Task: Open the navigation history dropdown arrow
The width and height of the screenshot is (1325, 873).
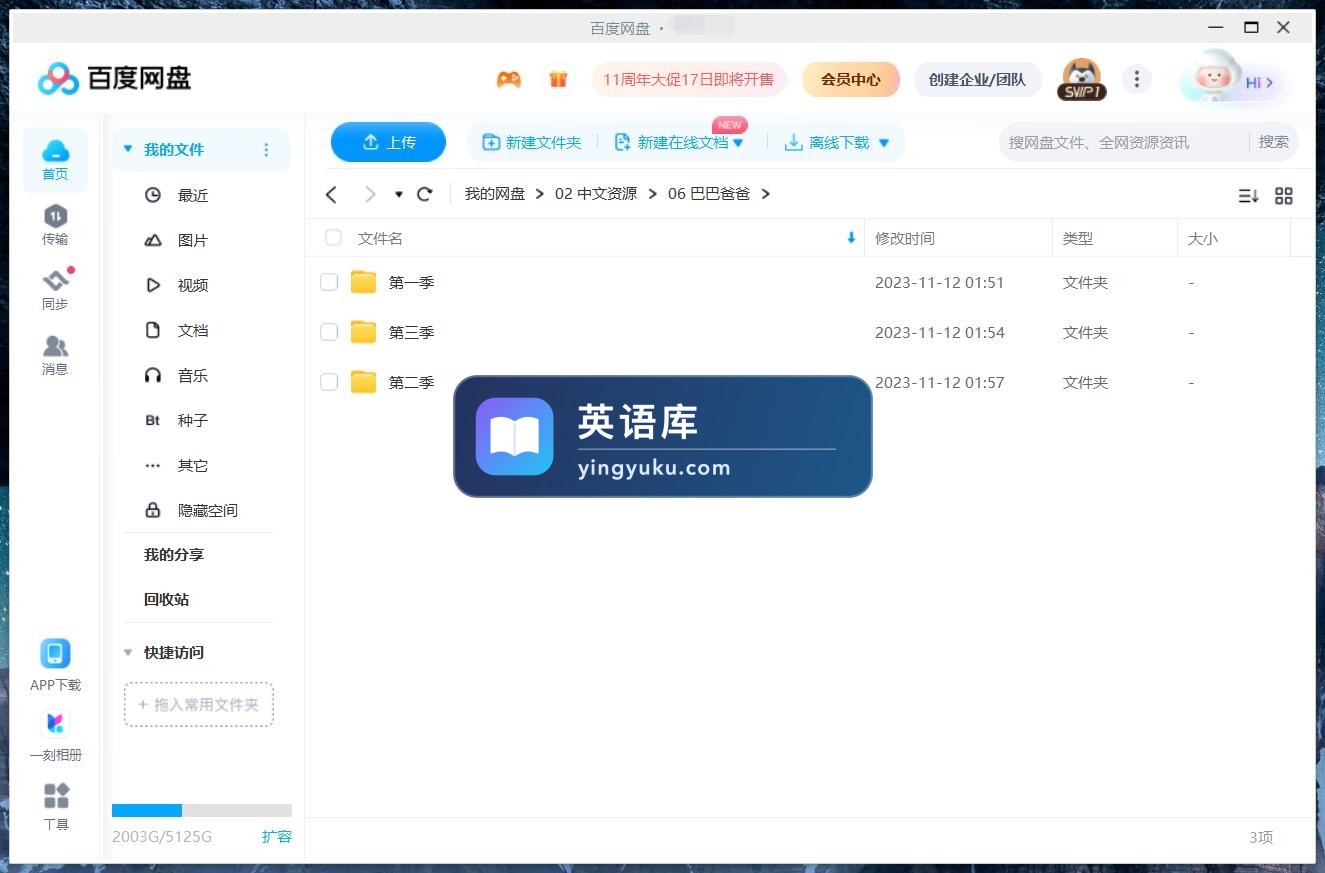Action: tap(399, 195)
